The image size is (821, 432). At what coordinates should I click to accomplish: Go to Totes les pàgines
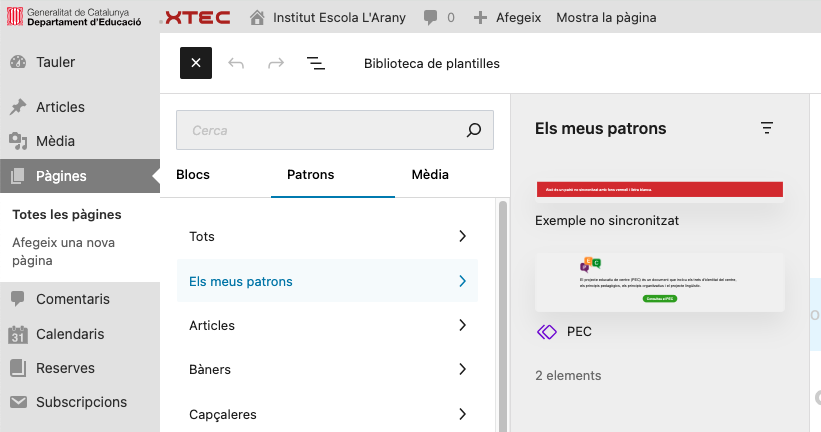pyautogui.click(x=66, y=215)
